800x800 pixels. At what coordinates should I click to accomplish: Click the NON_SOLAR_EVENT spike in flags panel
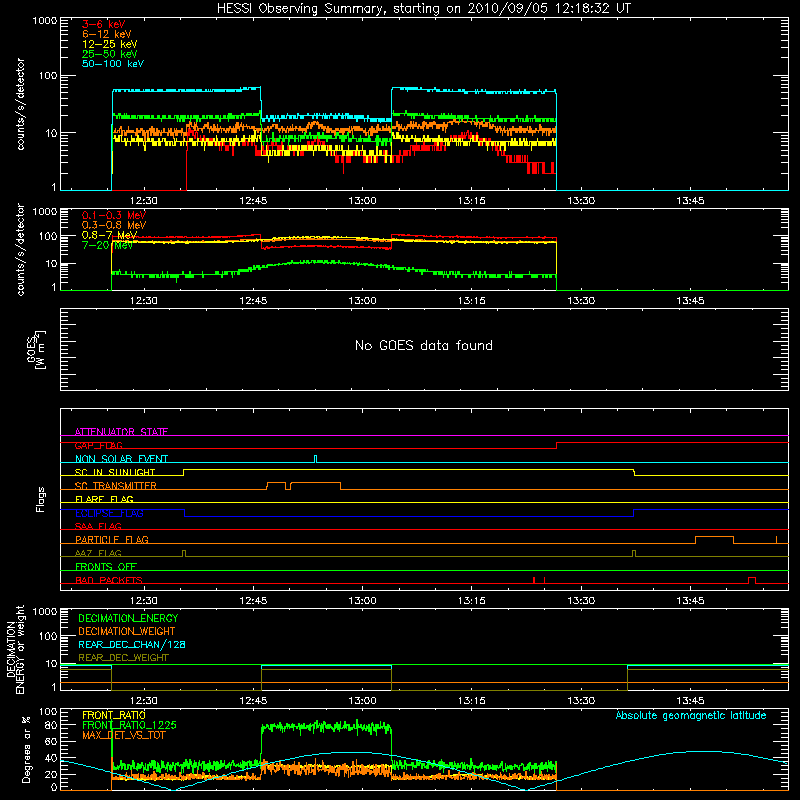(315, 459)
